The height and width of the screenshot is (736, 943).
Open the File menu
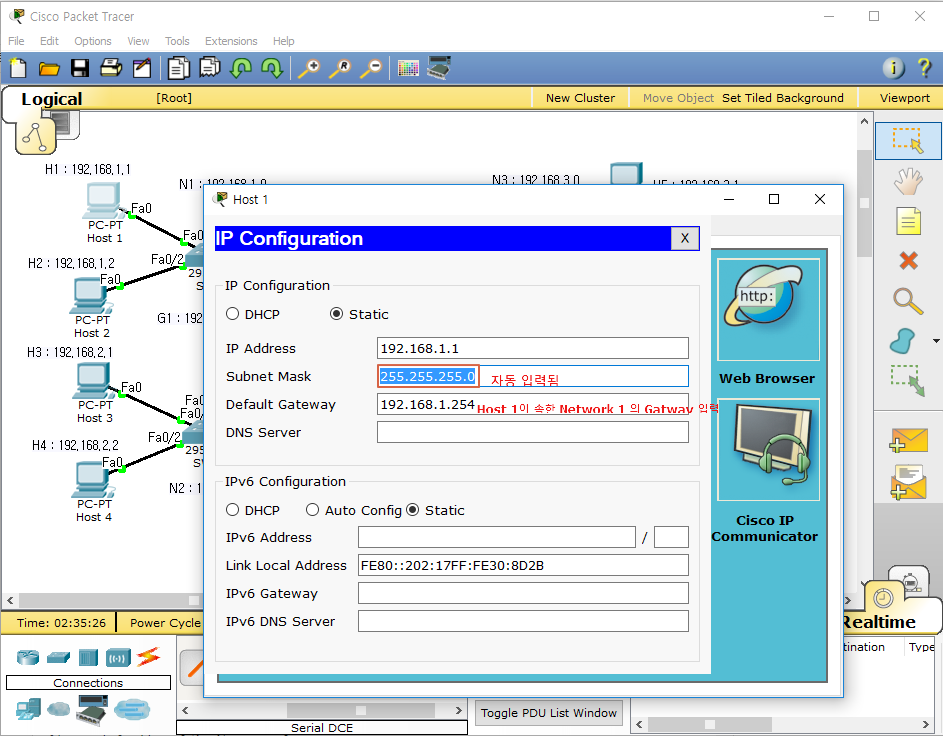tap(16, 41)
